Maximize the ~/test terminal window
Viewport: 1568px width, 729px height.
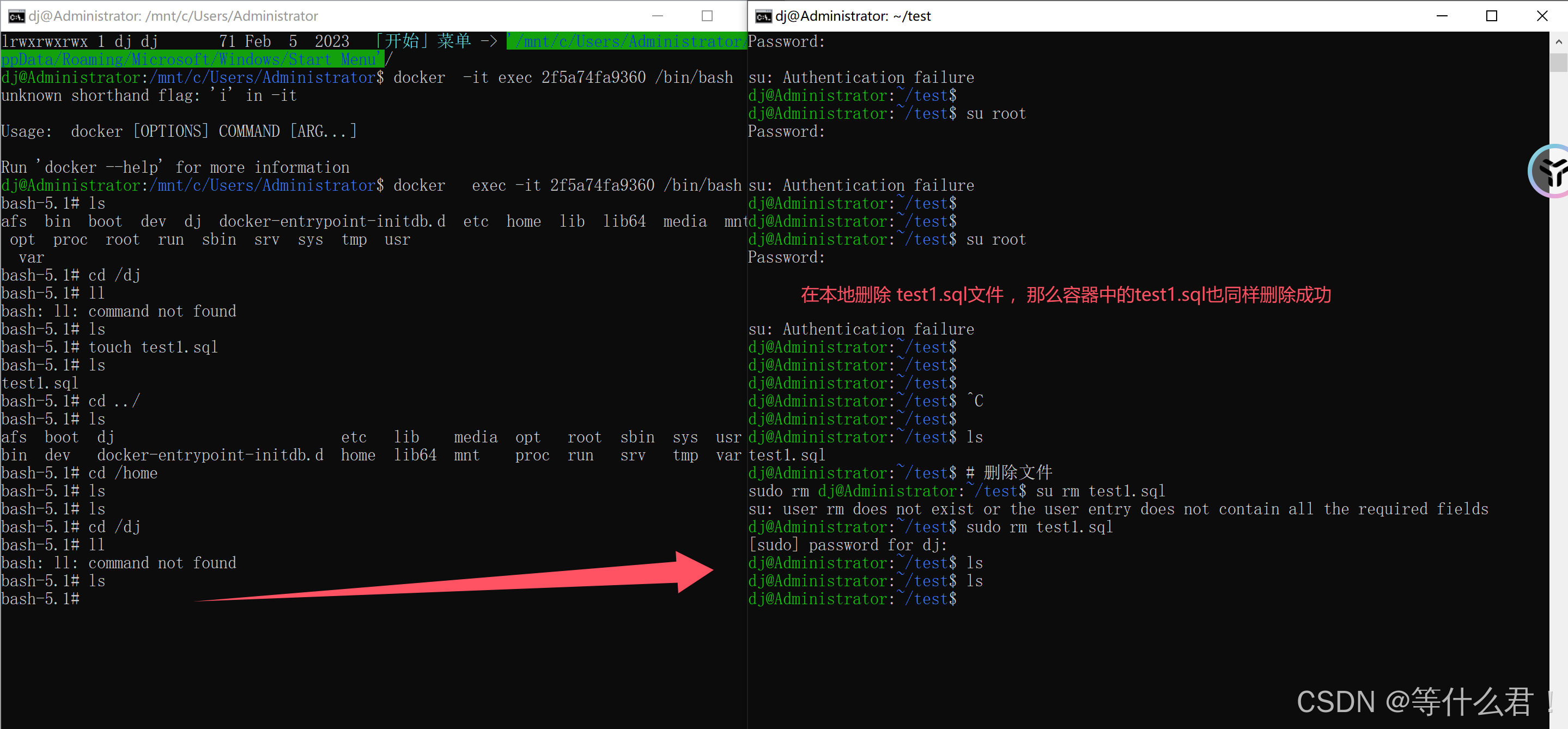pos(1491,16)
